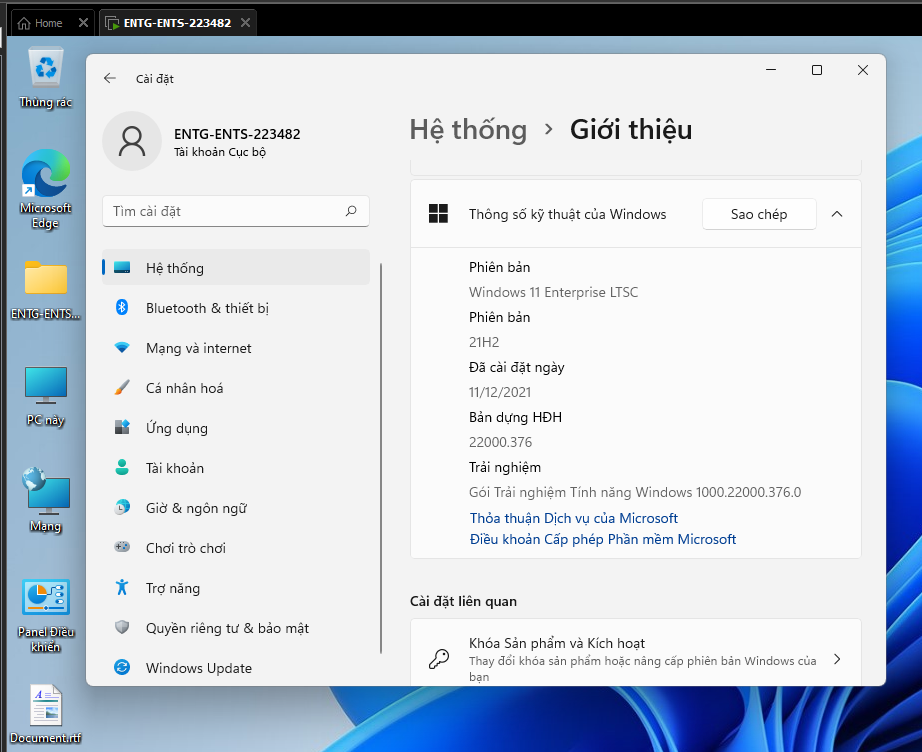Click OS build value 22000.376

point(500,442)
